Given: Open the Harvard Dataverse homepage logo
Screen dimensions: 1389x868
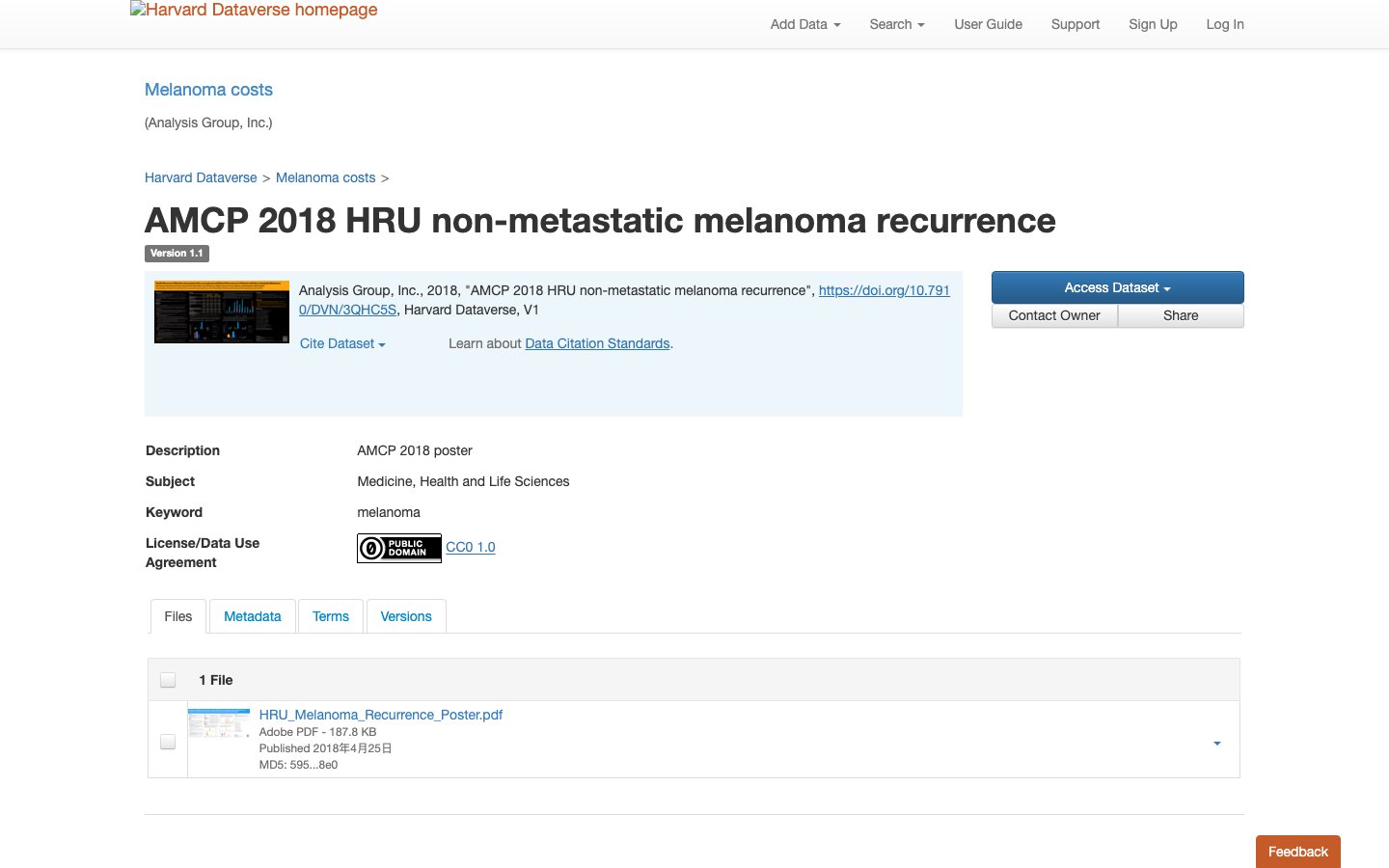Looking at the screenshot, I should [x=254, y=11].
